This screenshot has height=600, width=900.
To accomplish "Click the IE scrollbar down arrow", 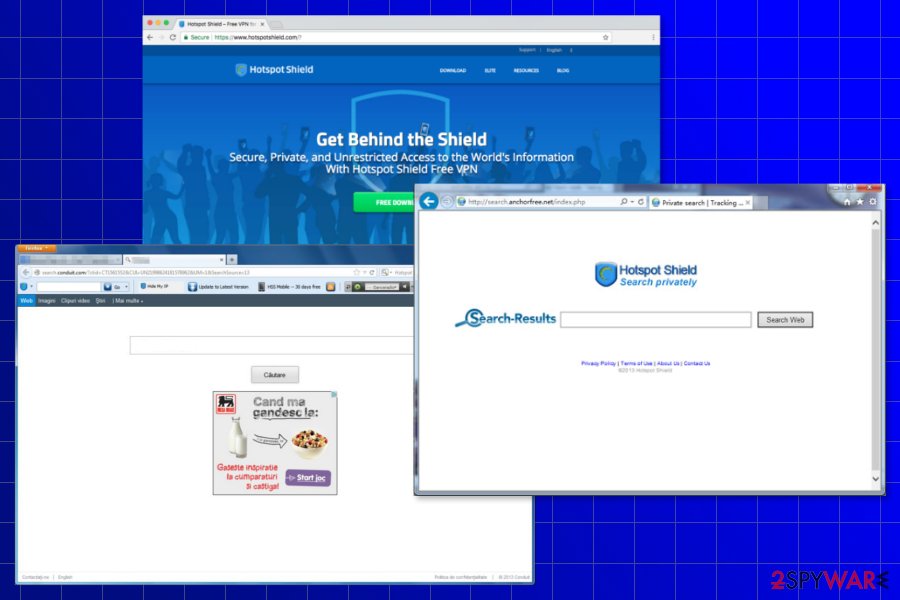I will [x=875, y=478].
